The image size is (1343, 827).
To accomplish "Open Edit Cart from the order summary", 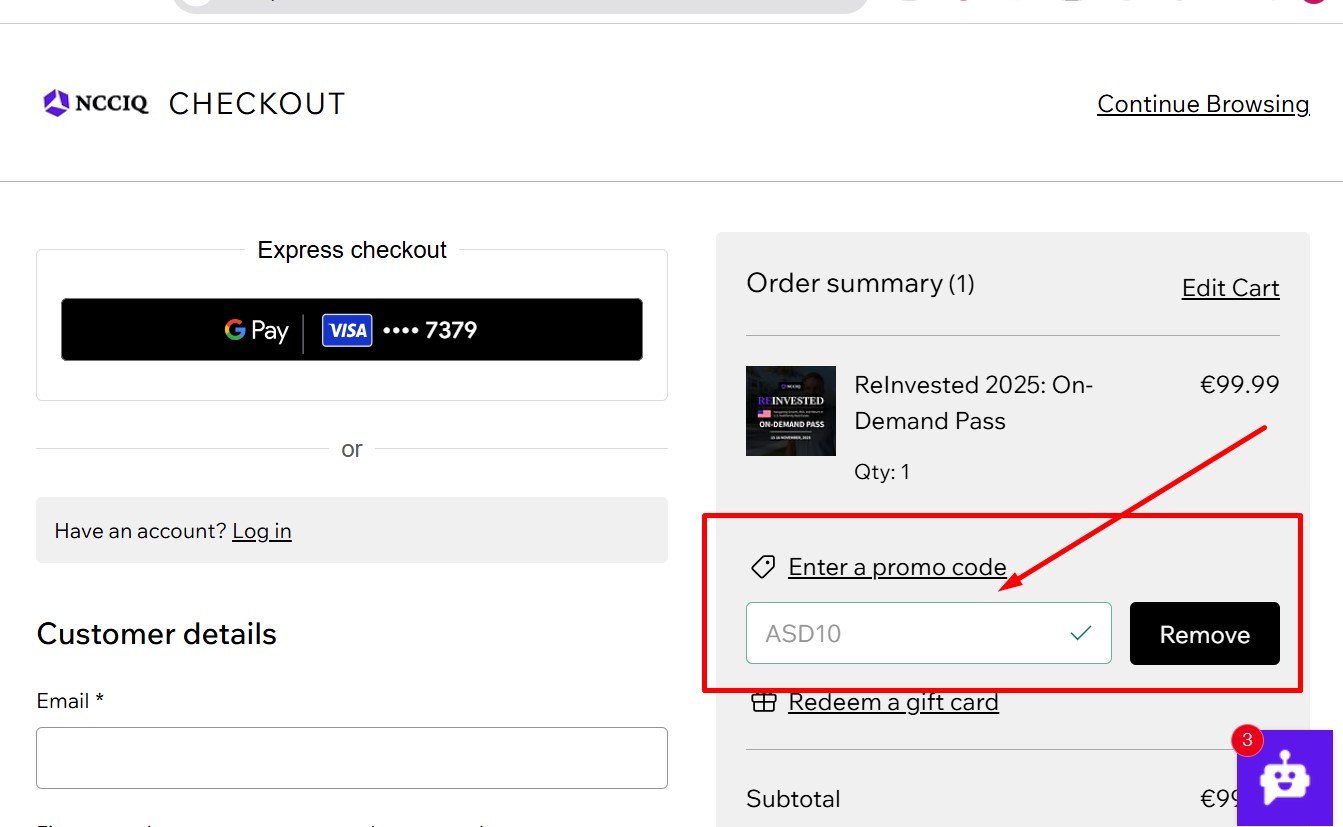I will (1230, 288).
